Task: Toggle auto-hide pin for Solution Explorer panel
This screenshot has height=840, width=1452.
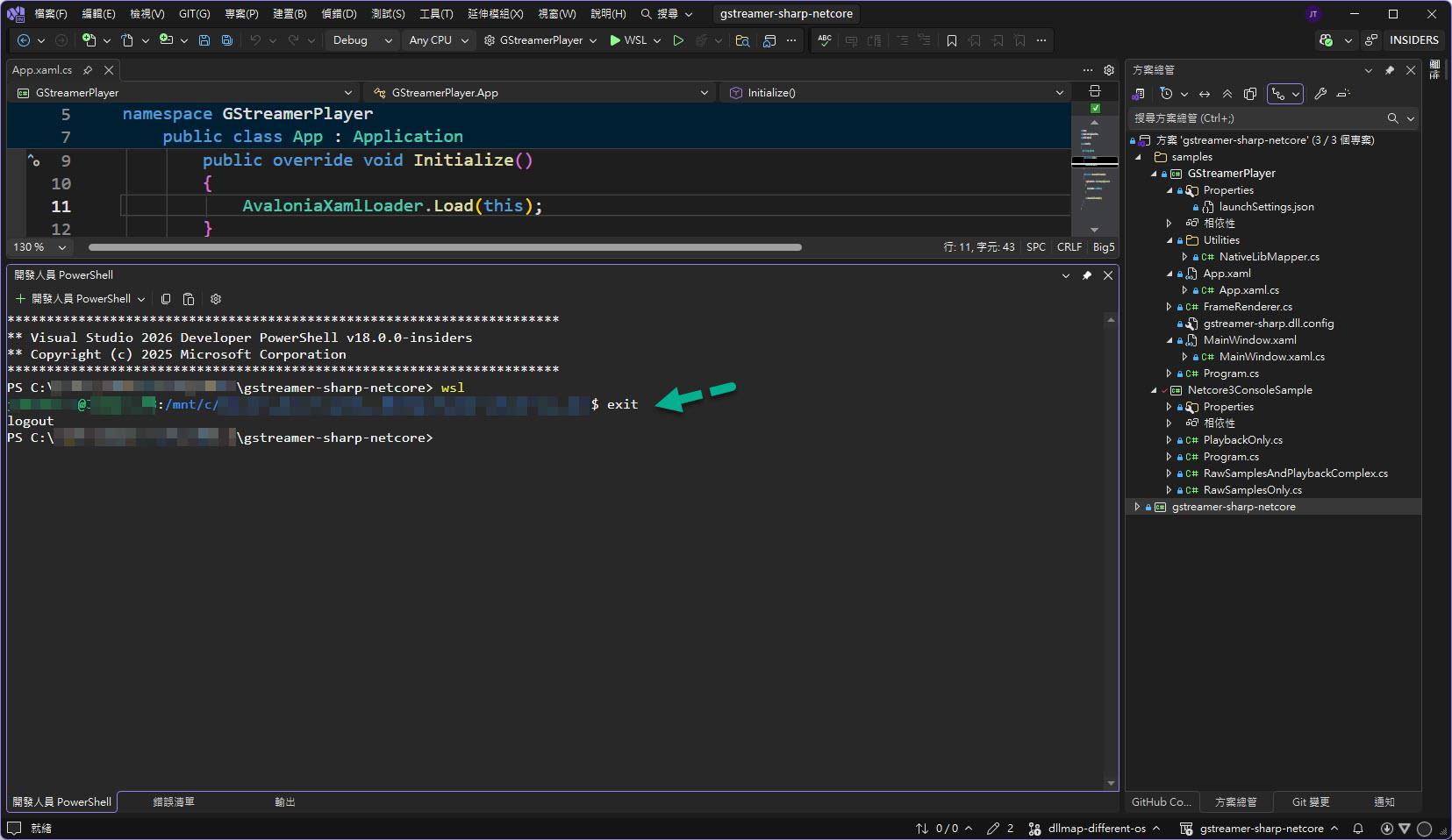Action: 1390,70
